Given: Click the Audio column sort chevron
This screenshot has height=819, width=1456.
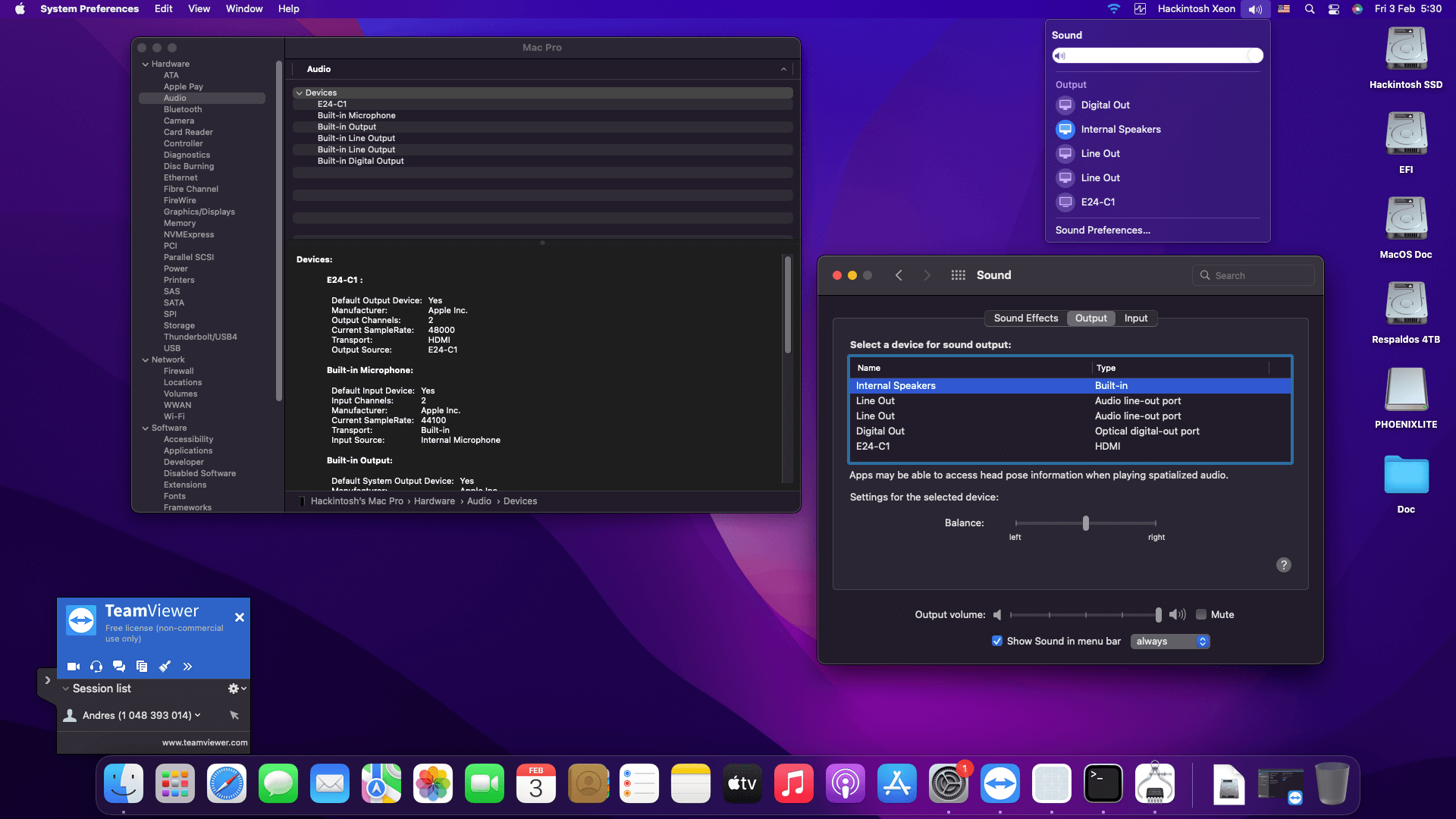Looking at the screenshot, I should tap(783, 70).
